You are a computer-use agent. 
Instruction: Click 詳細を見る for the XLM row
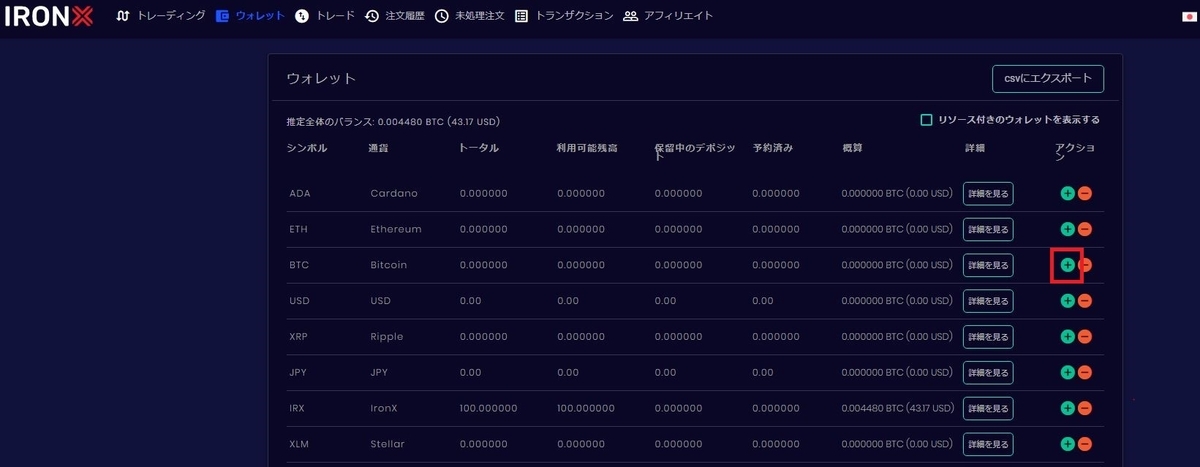pyautogui.click(x=988, y=444)
